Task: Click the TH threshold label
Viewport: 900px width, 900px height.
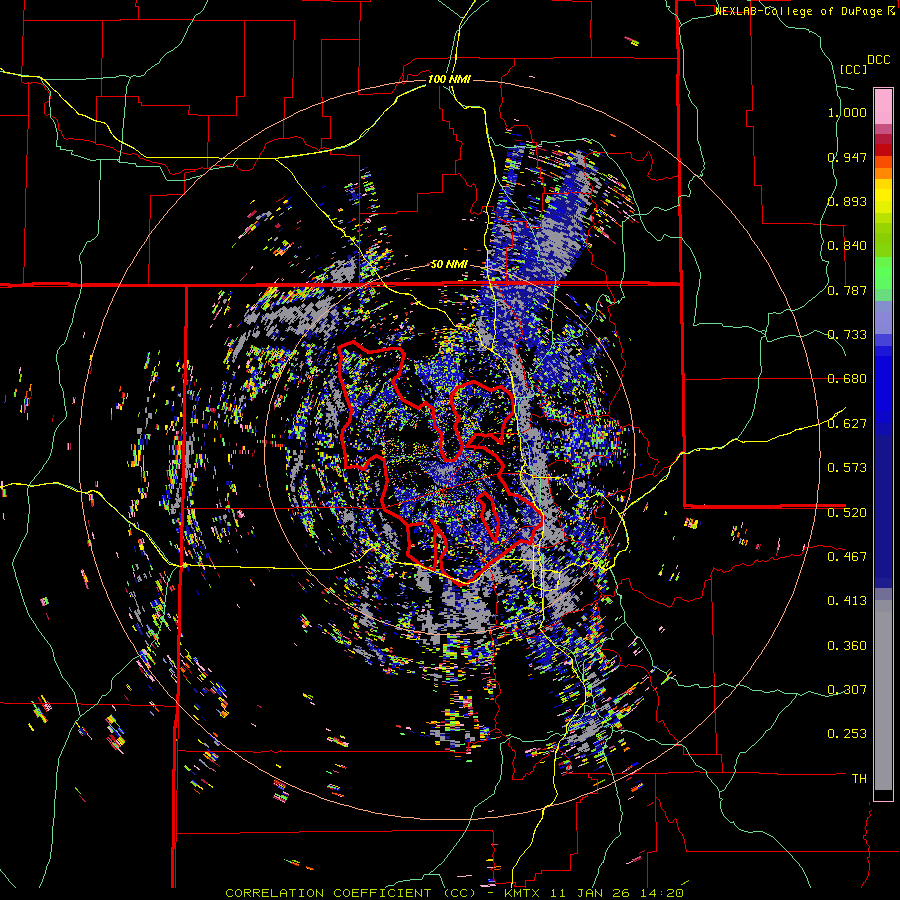Action: 859,779
